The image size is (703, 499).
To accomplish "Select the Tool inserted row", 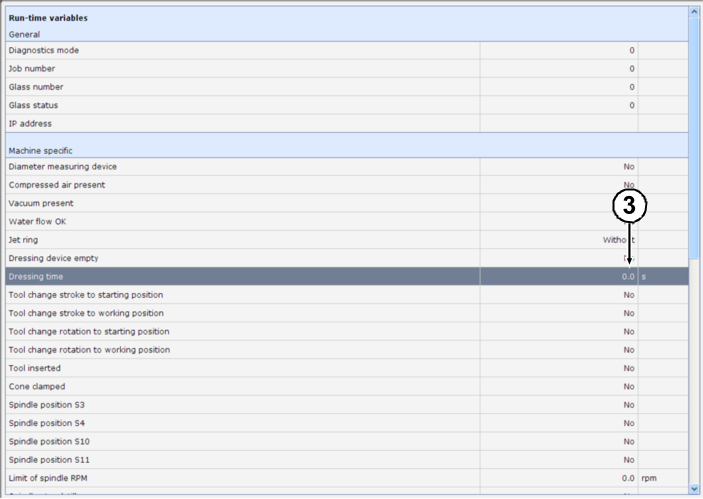I will [x=240, y=368].
